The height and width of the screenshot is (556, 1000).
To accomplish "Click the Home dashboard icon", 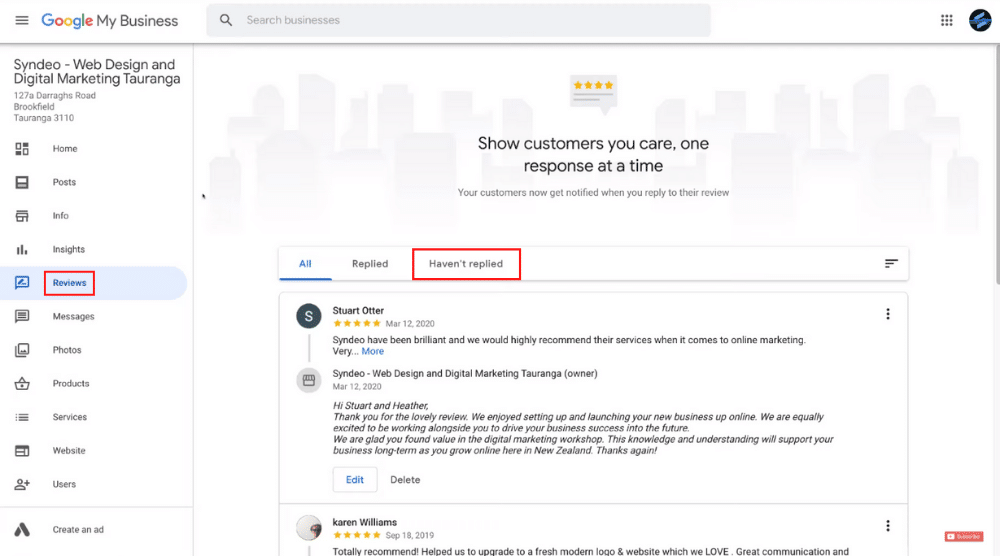I will (22, 149).
